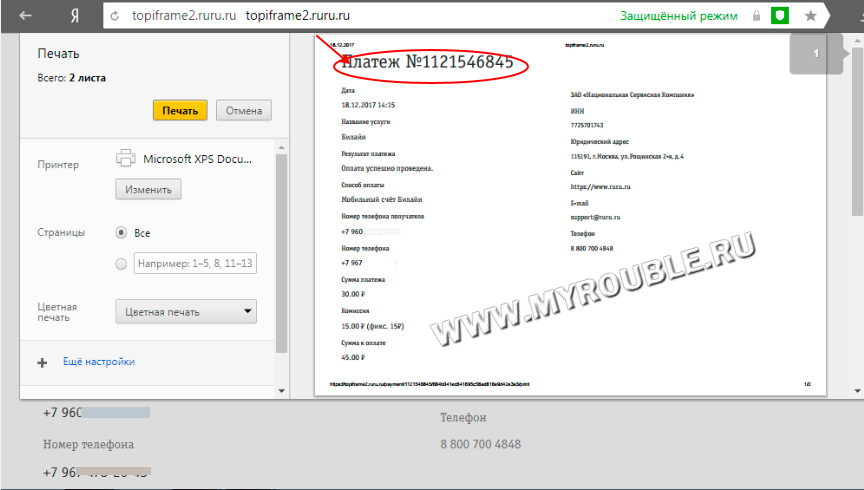Open the green Protect shield icon
The image size is (864, 490).
780,16
